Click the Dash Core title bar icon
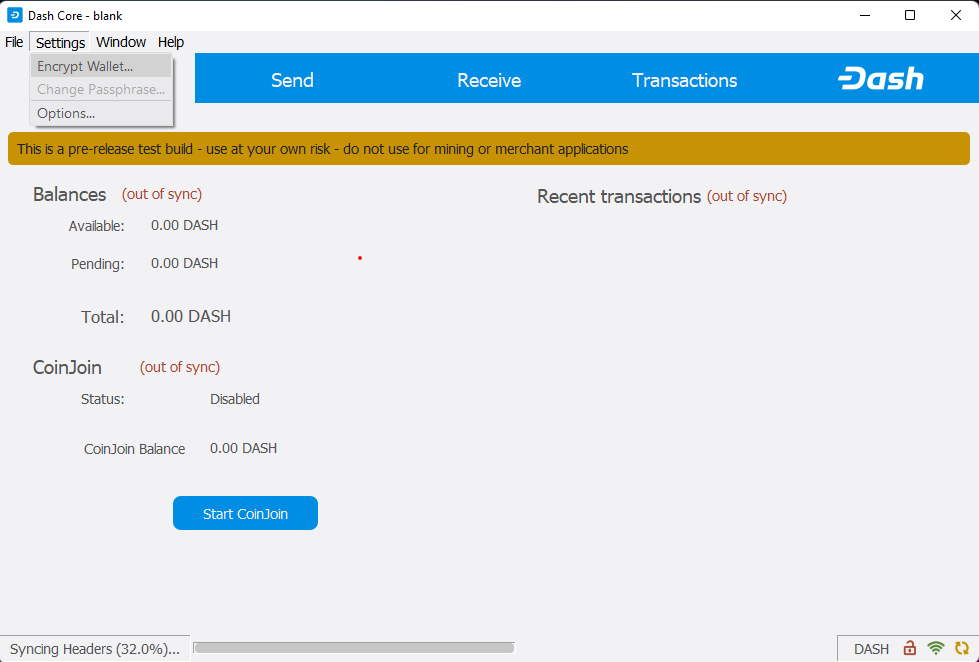The height and width of the screenshot is (662, 979). (15, 15)
